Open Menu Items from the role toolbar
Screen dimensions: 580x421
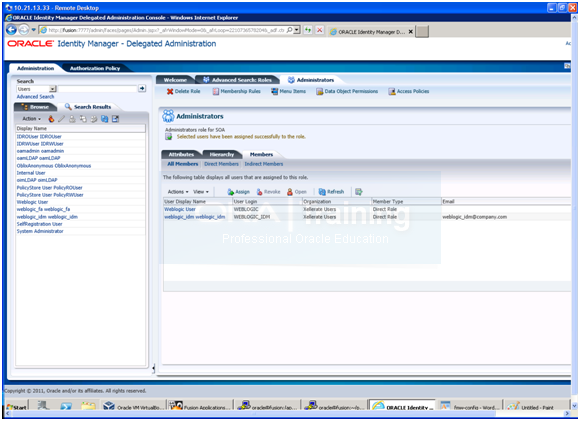click(288, 91)
